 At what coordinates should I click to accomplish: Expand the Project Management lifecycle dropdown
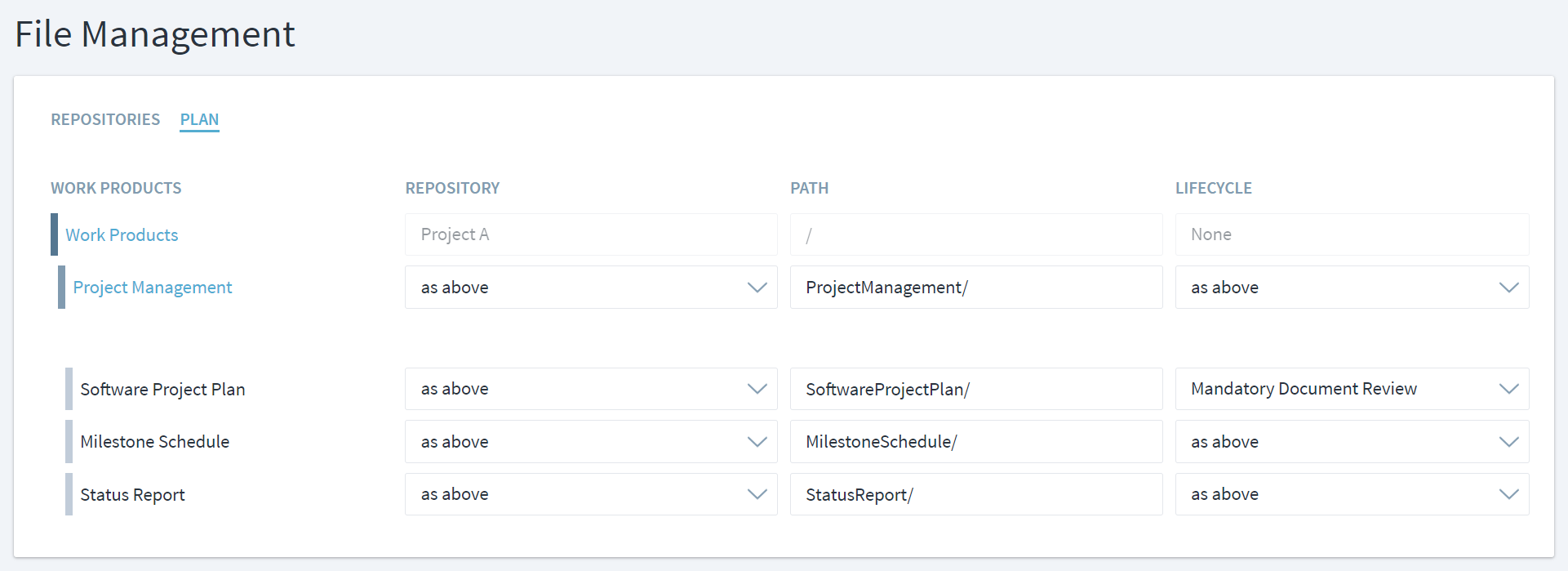(x=1352, y=288)
